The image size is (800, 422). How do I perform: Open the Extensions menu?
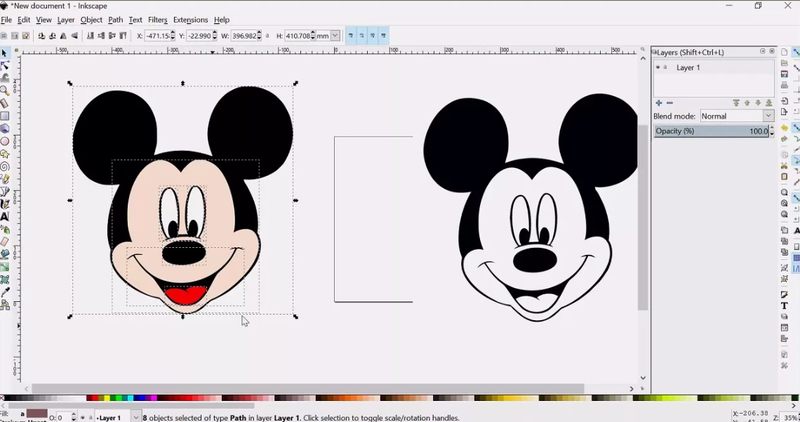tap(190, 20)
